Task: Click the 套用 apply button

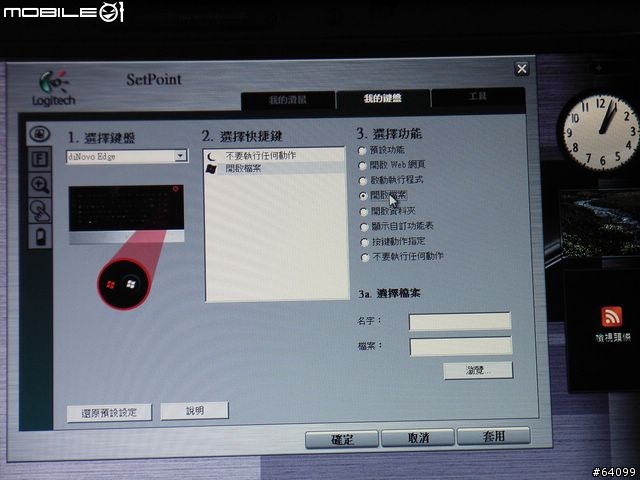Action: point(493,436)
